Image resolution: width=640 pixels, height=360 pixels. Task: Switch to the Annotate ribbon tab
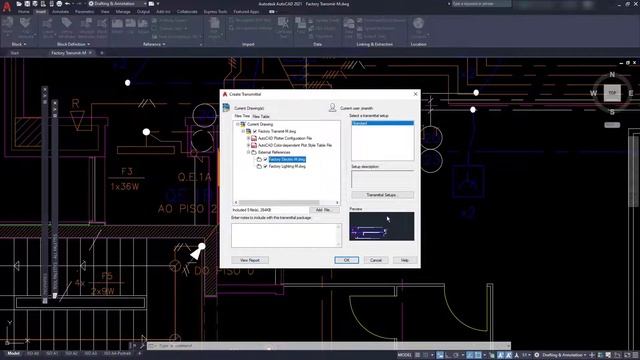(x=60, y=12)
